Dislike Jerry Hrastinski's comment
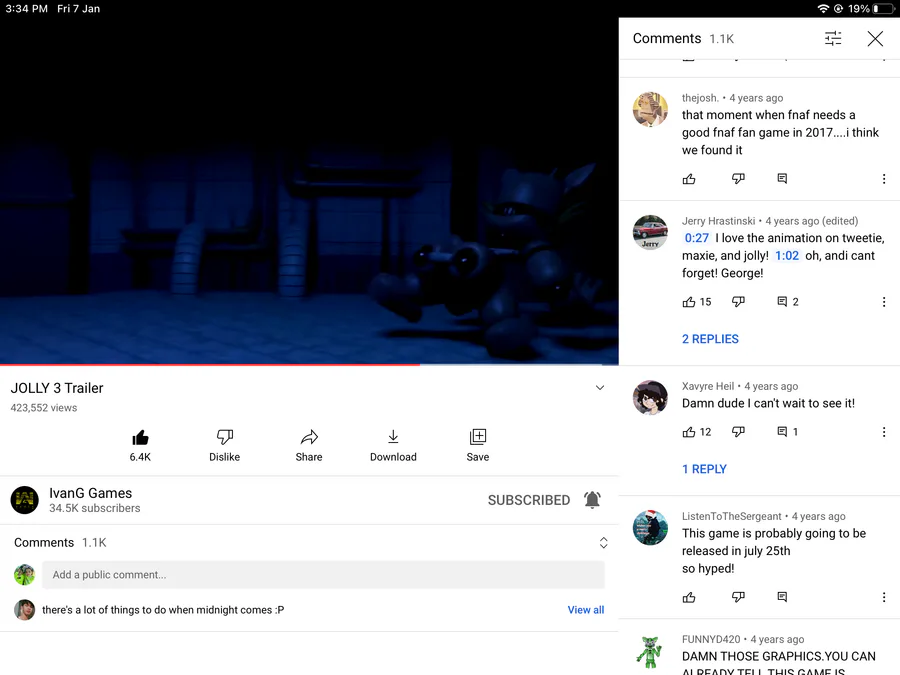900x675 pixels. 738,302
